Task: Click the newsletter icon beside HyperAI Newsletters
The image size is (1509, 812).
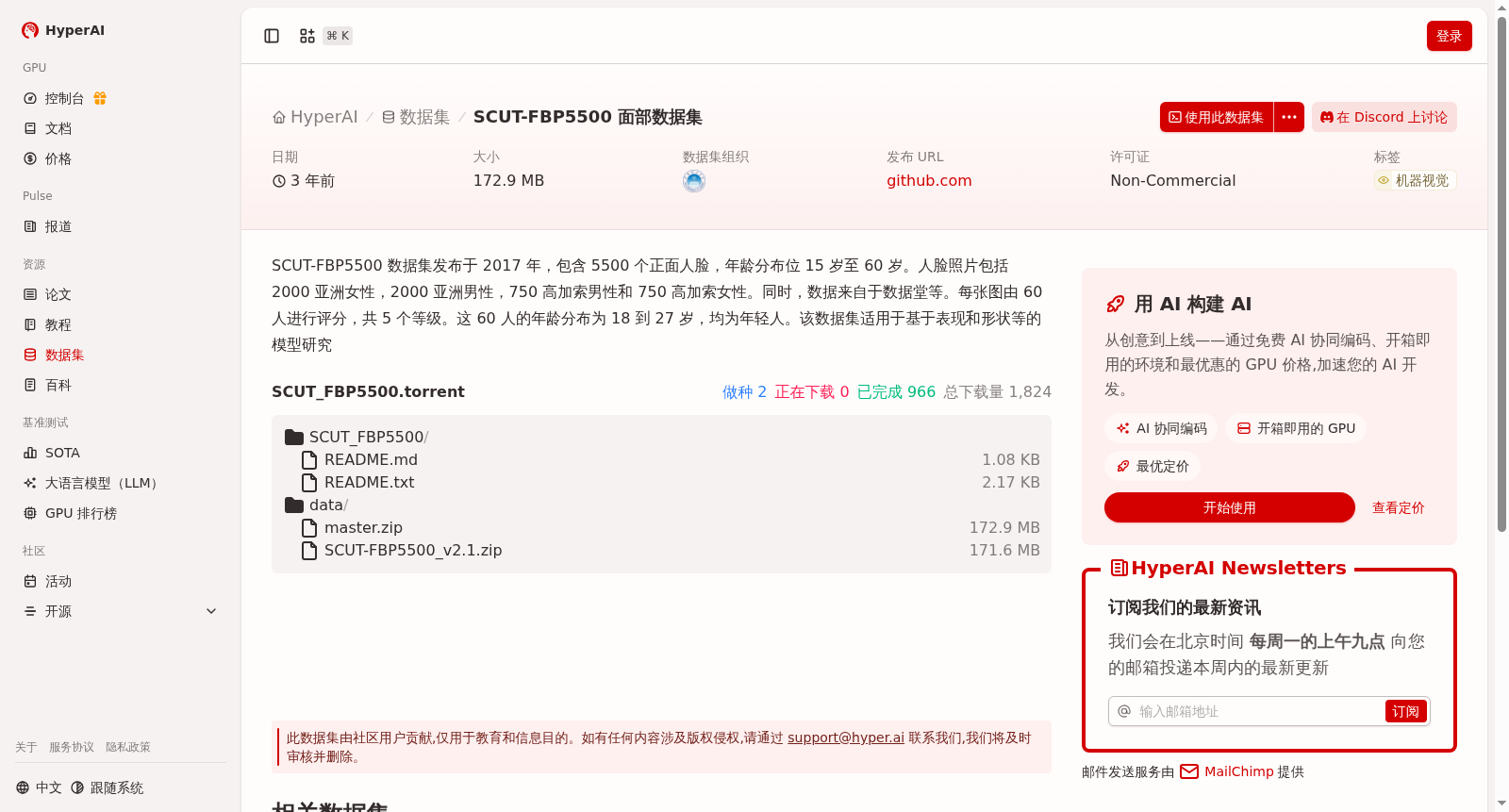Action: pos(1119,568)
